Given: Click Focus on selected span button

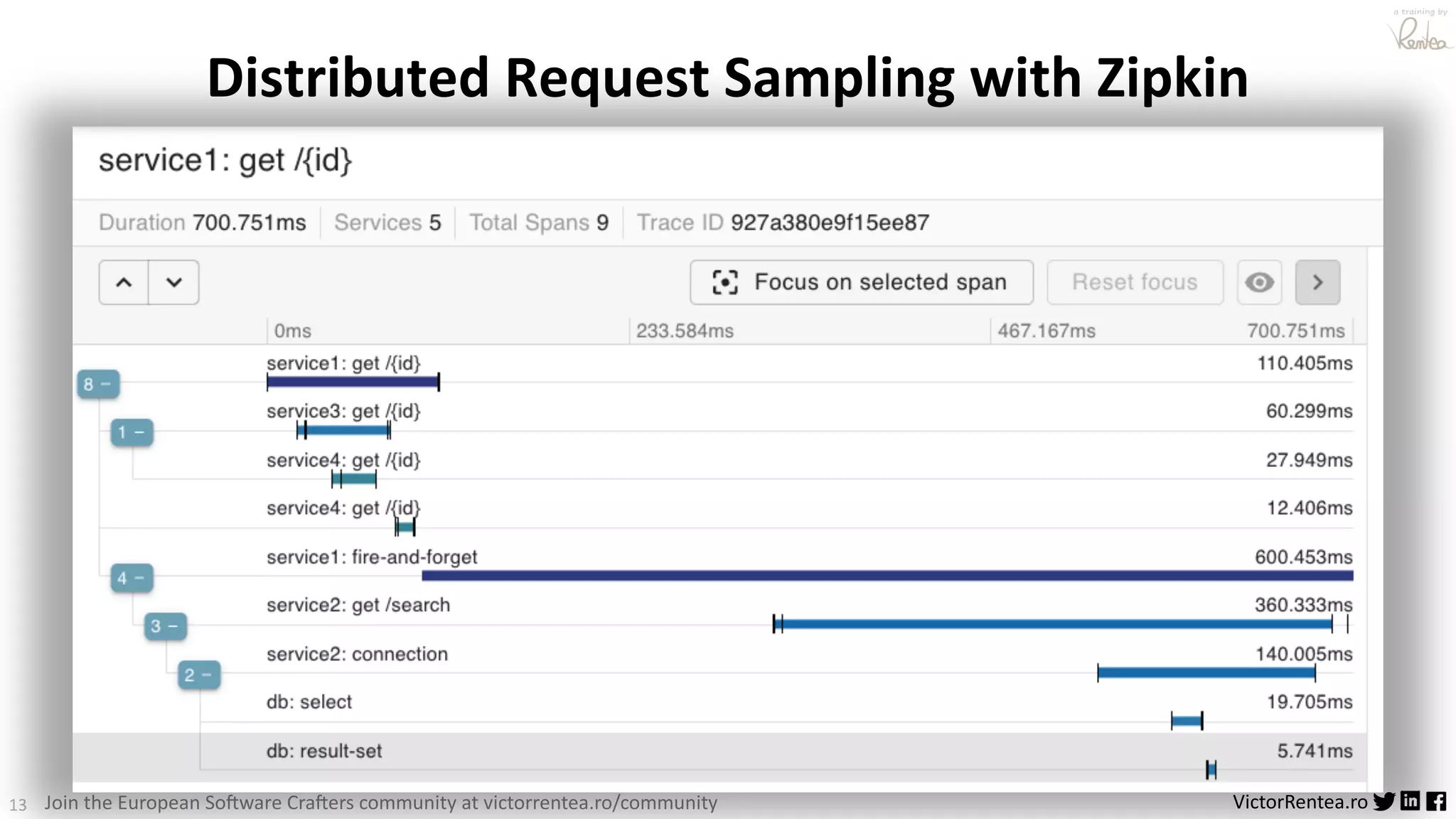Looking at the screenshot, I should tap(862, 282).
